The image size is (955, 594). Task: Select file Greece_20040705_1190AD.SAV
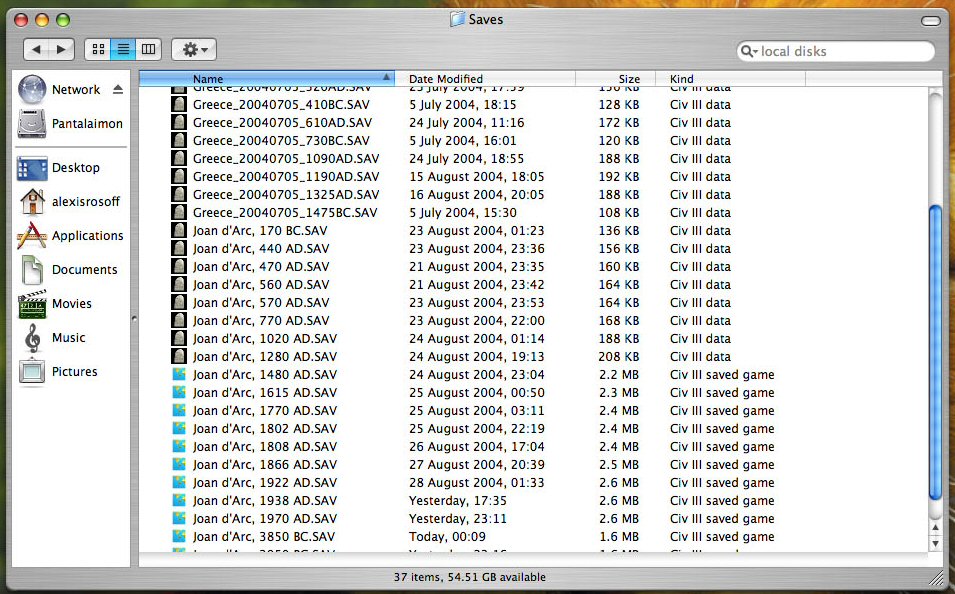tap(286, 177)
